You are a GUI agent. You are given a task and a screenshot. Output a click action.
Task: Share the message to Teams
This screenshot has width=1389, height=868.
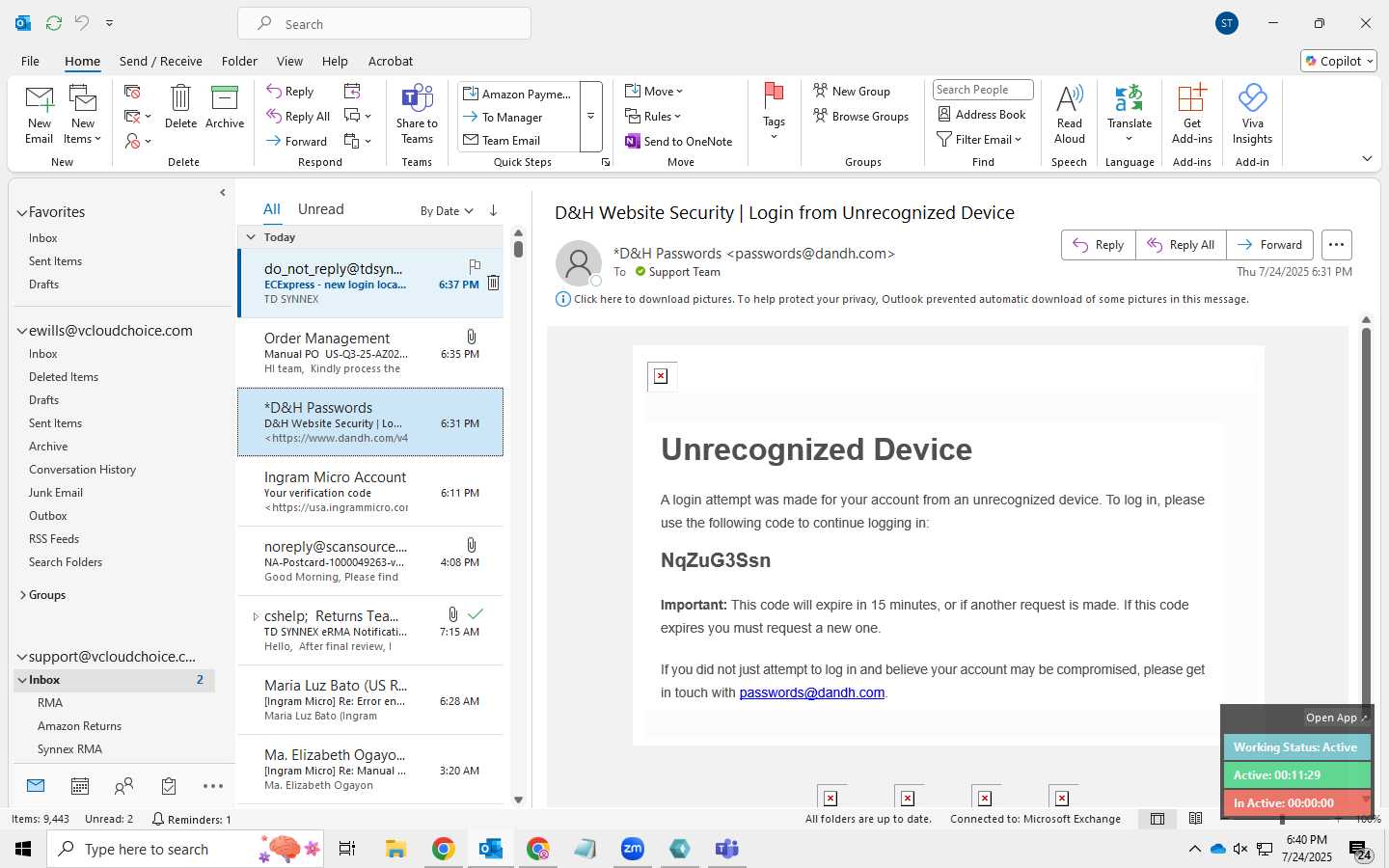[x=417, y=114]
